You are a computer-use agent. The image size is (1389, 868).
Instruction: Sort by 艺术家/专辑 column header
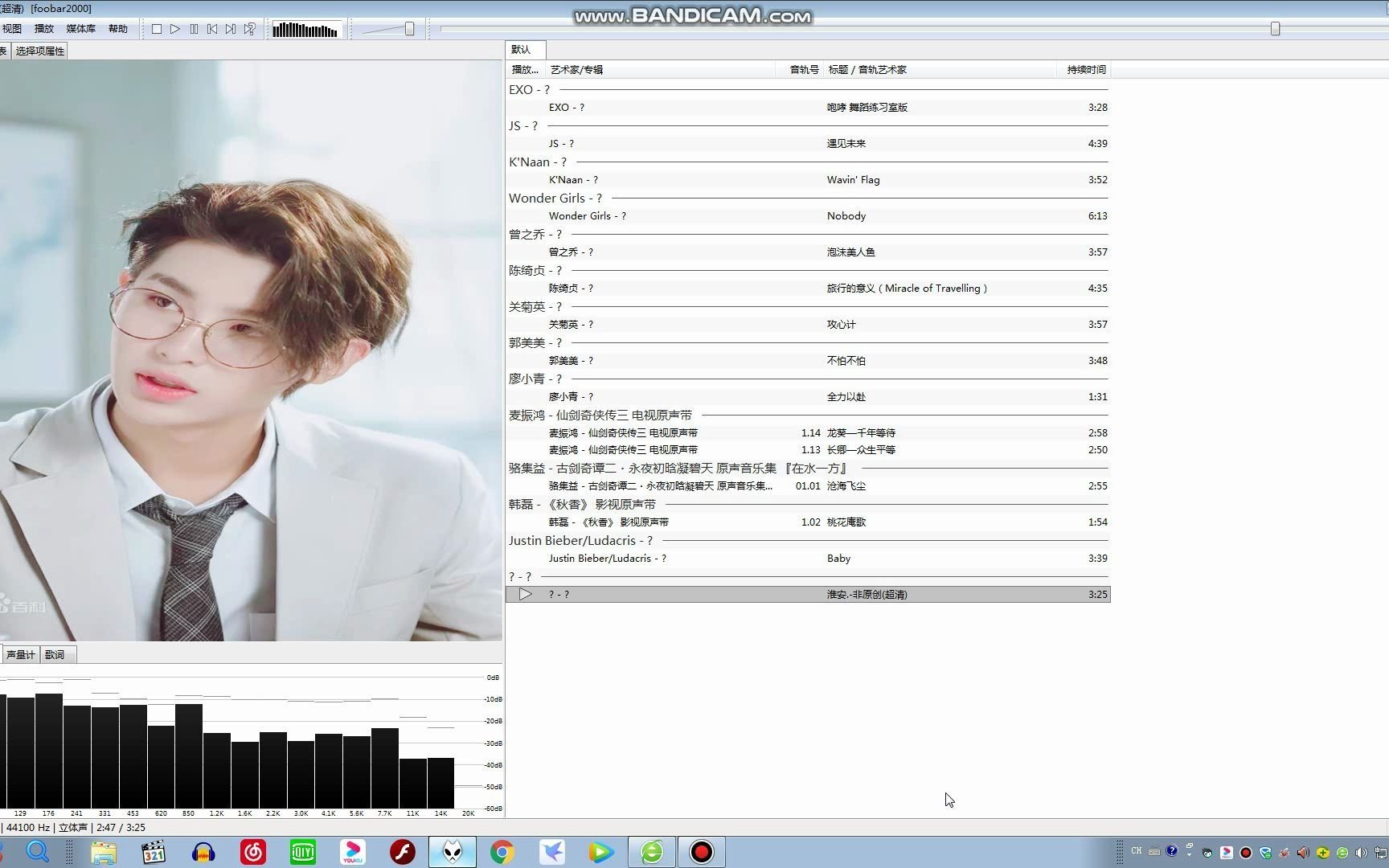click(x=661, y=70)
